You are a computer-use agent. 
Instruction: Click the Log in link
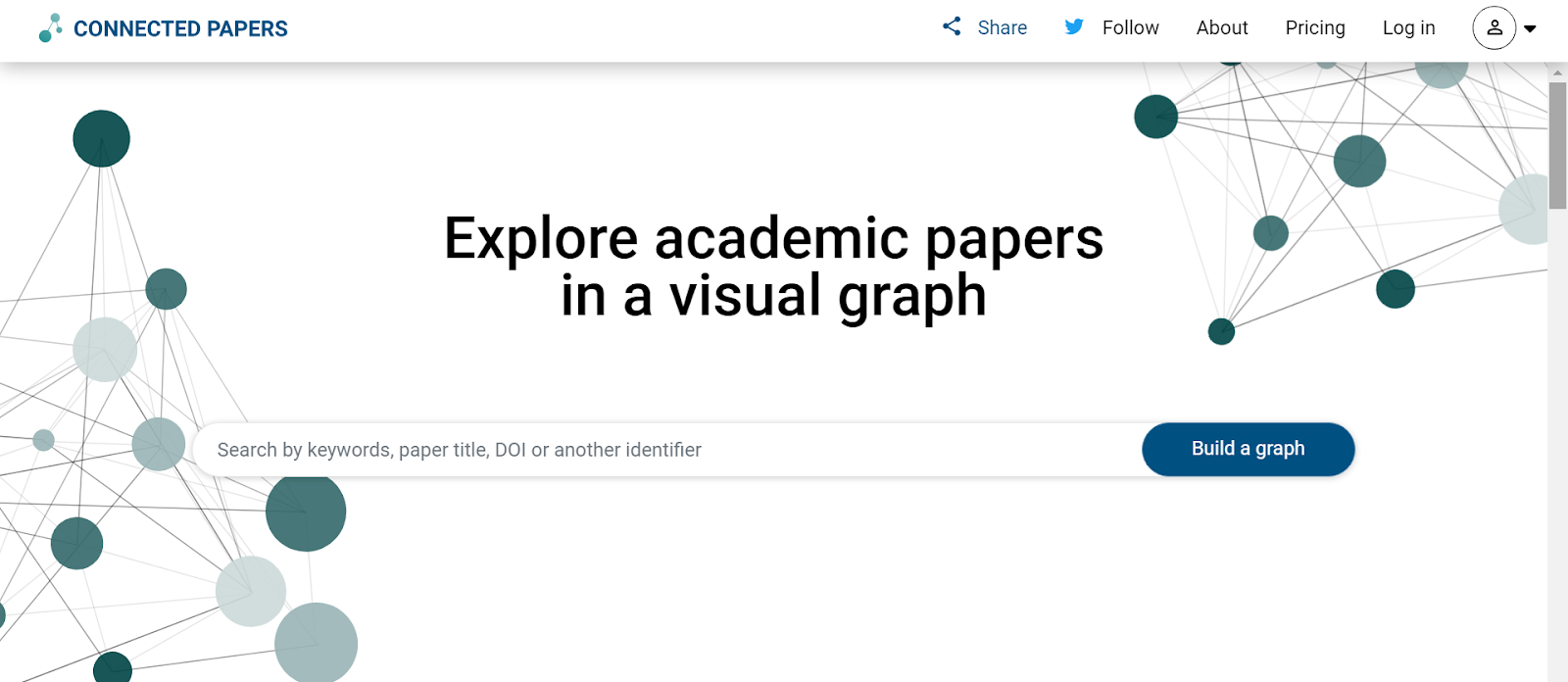[1407, 27]
